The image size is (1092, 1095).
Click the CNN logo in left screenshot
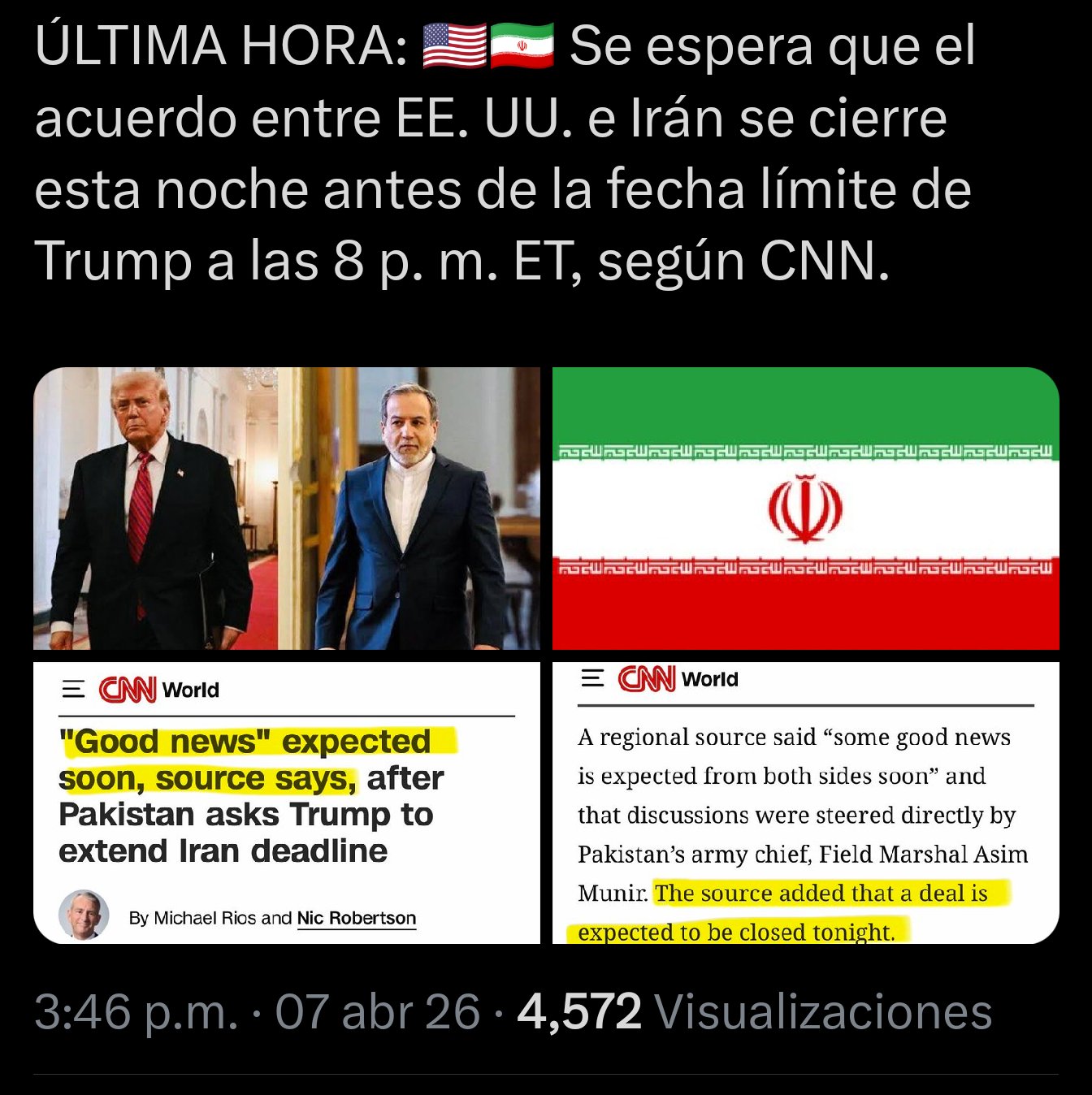[127, 690]
